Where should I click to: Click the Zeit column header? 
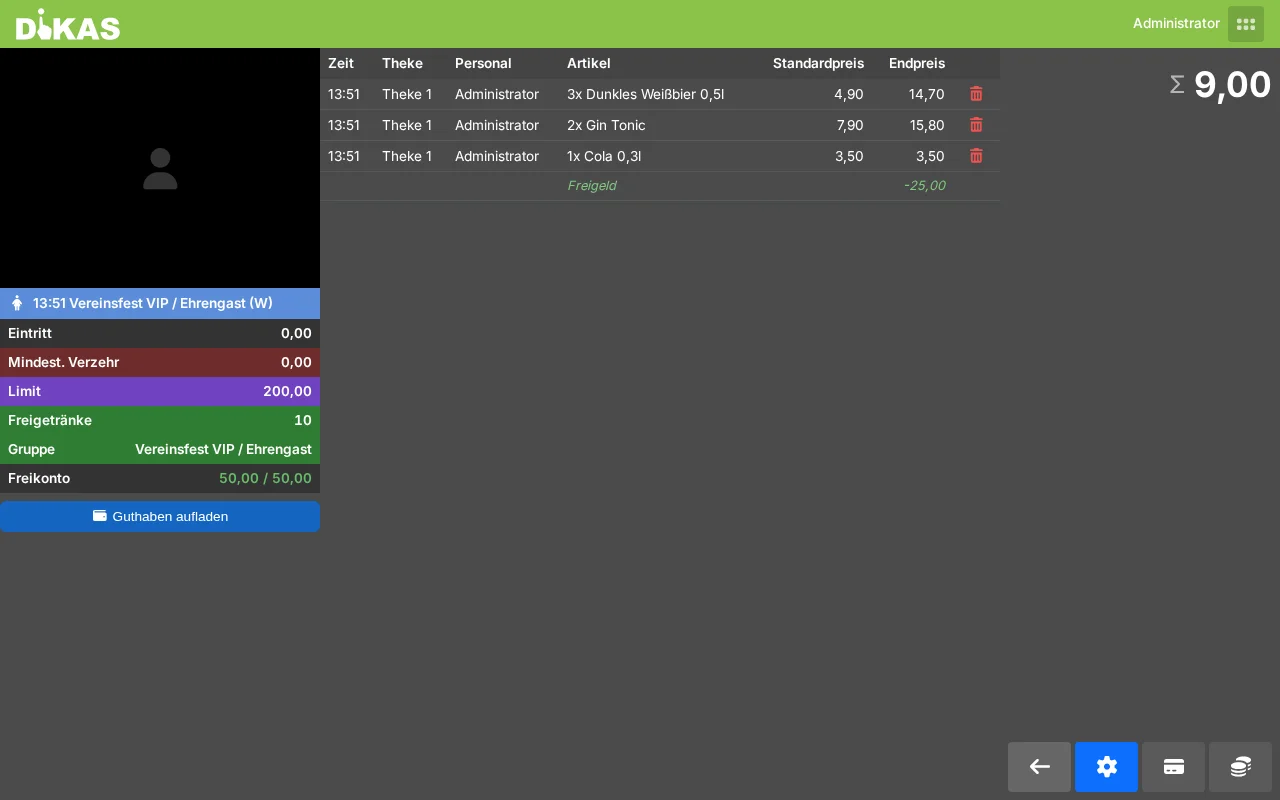[341, 63]
